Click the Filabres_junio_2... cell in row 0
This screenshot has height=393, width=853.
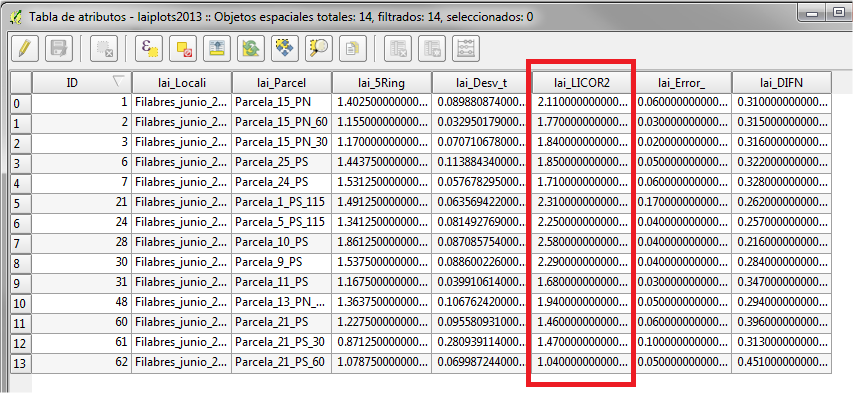pyautogui.click(x=182, y=102)
